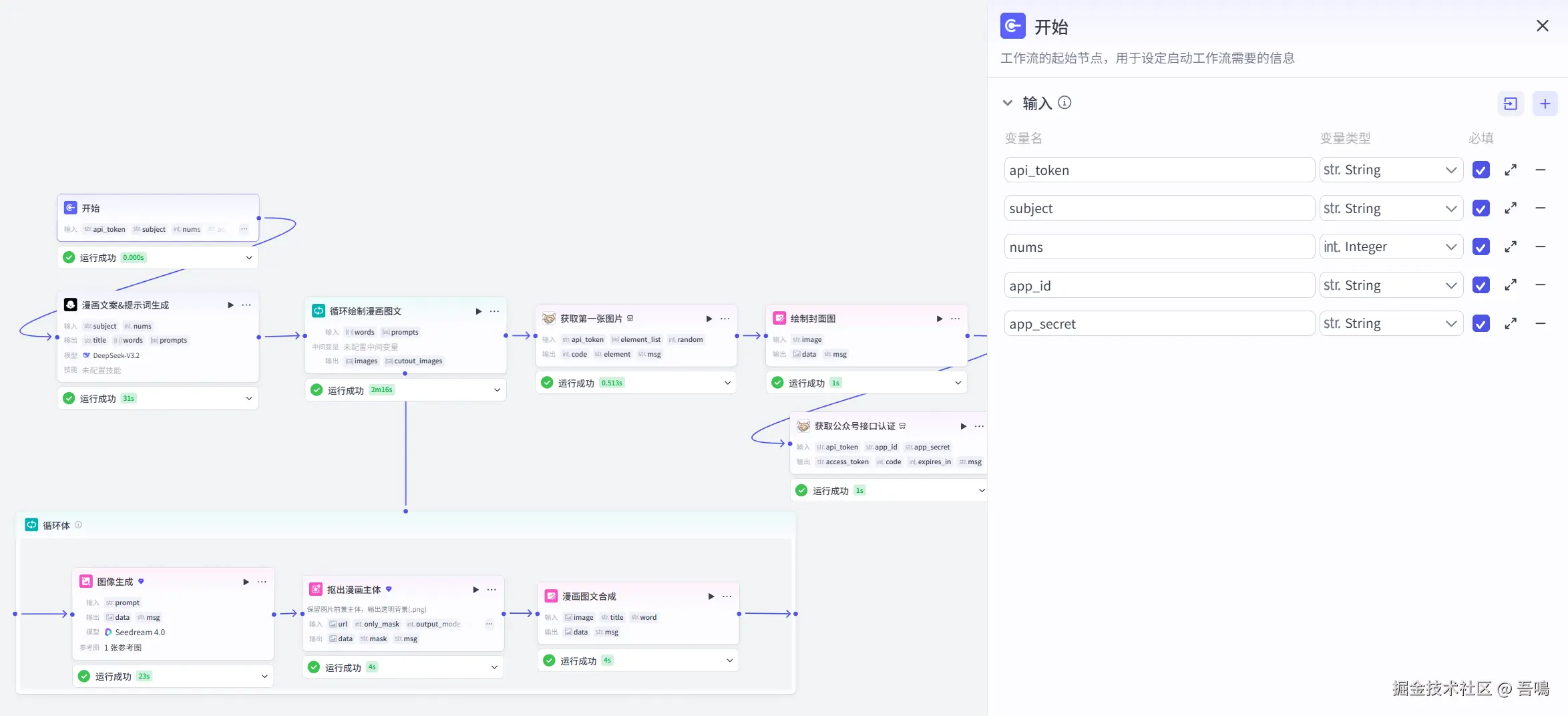Select the 循环体 loop body title

pos(56,526)
